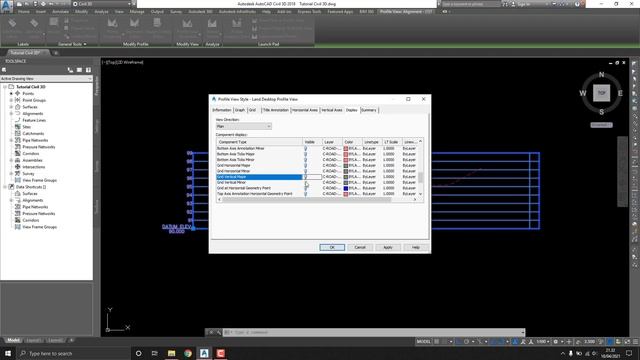Change color swatch of Grid Vertical Major
The height and width of the screenshot is (360, 640).
click(346, 177)
